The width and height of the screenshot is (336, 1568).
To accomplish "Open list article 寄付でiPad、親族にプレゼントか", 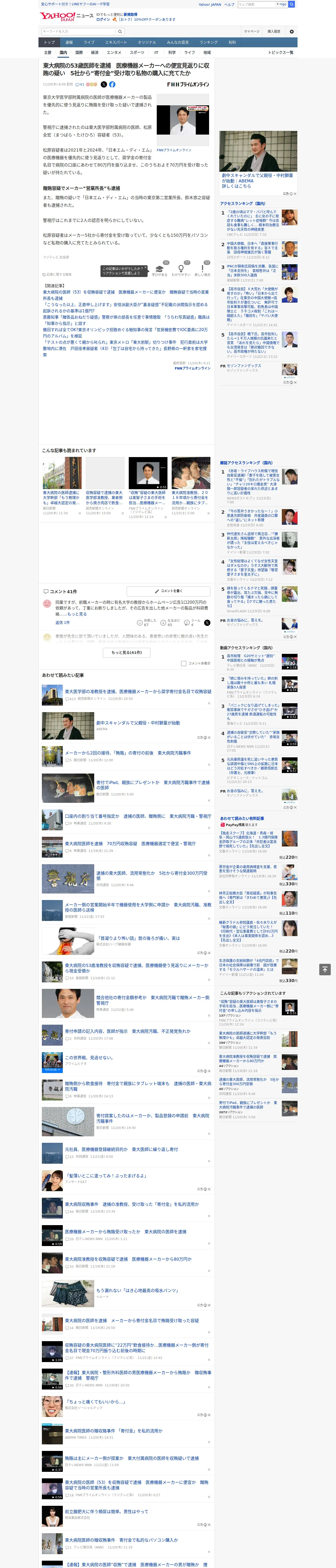I will (x=153, y=785).
